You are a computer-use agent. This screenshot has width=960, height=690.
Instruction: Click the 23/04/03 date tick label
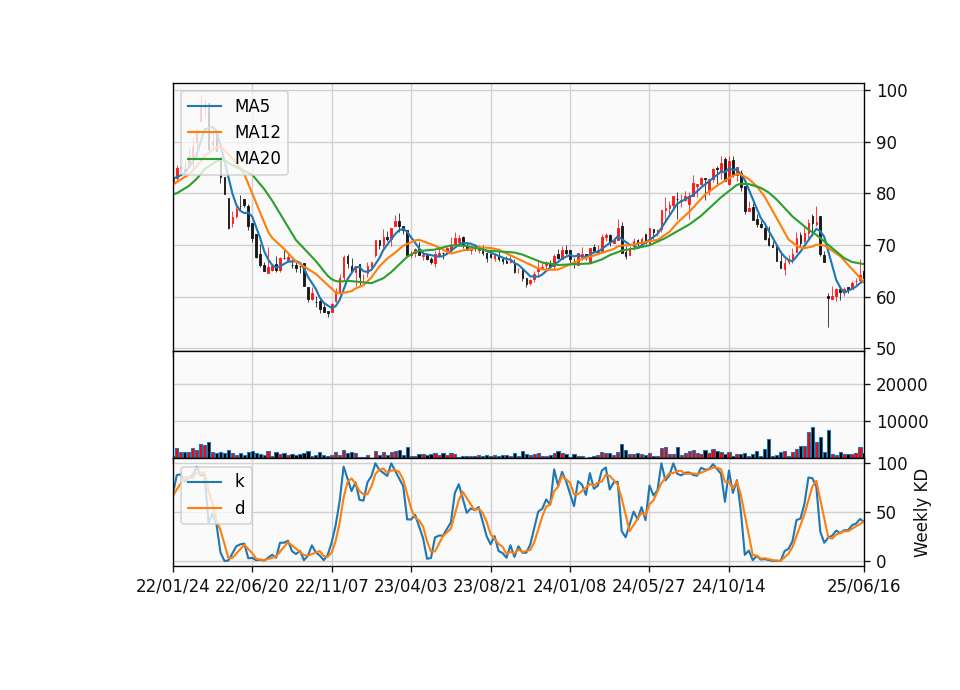click(411, 587)
